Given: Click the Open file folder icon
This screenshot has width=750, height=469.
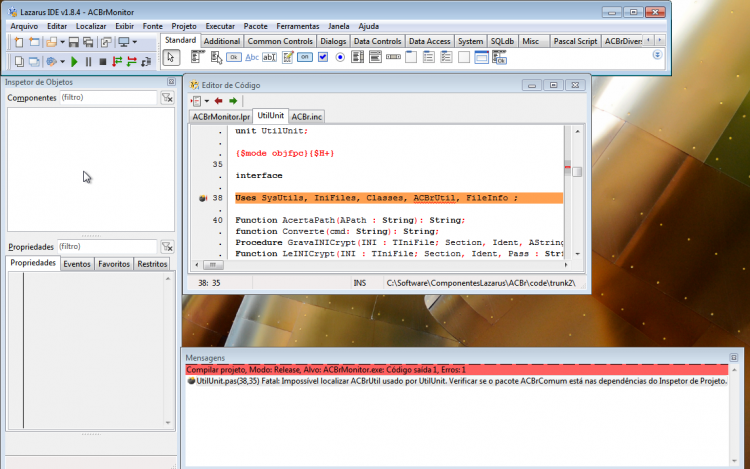Looking at the screenshot, I should [51, 42].
